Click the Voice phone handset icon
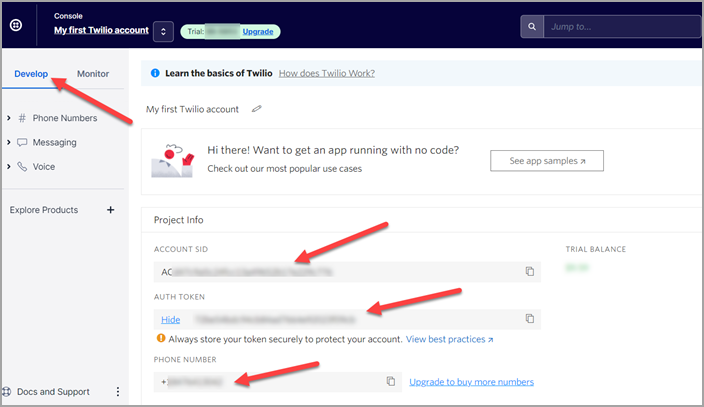 click(22, 167)
